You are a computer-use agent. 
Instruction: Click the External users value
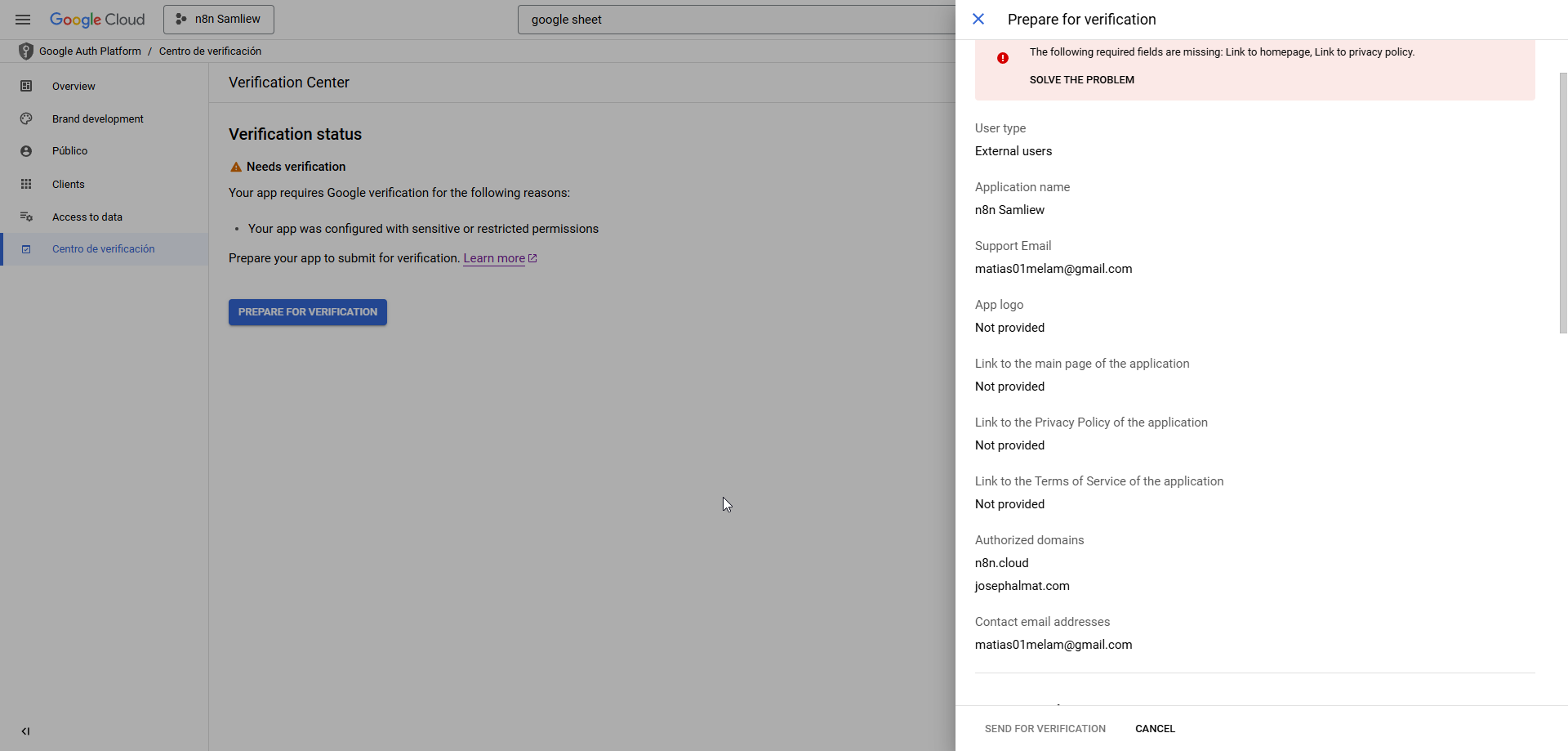[x=1013, y=151]
